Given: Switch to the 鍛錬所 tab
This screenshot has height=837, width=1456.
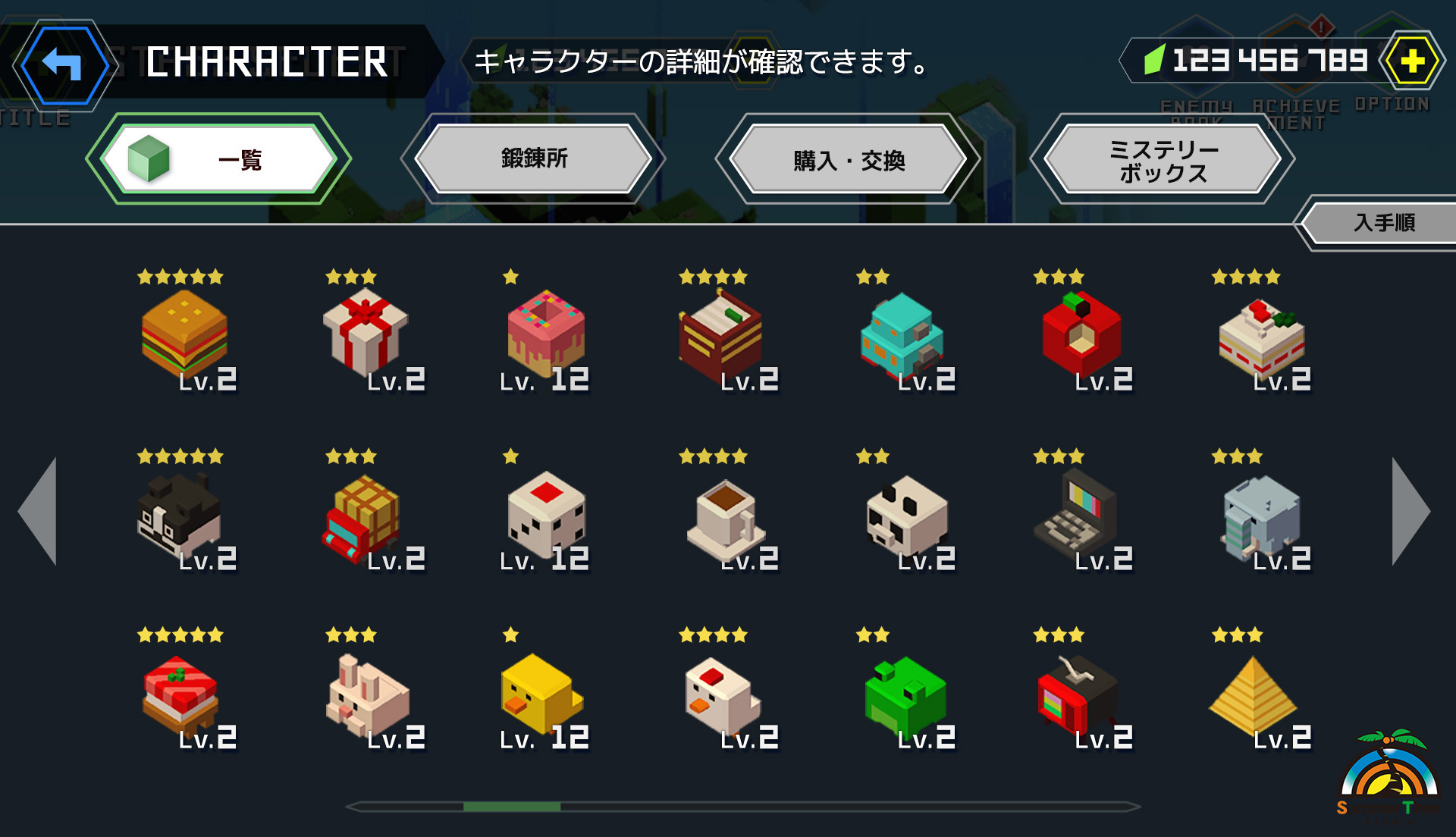Looking at the screenshot, I should (534, 158).
